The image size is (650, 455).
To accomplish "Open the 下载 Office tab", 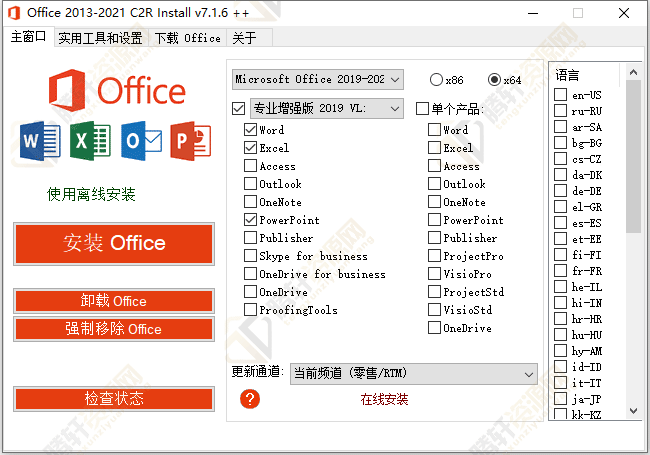I will (187, 38).
